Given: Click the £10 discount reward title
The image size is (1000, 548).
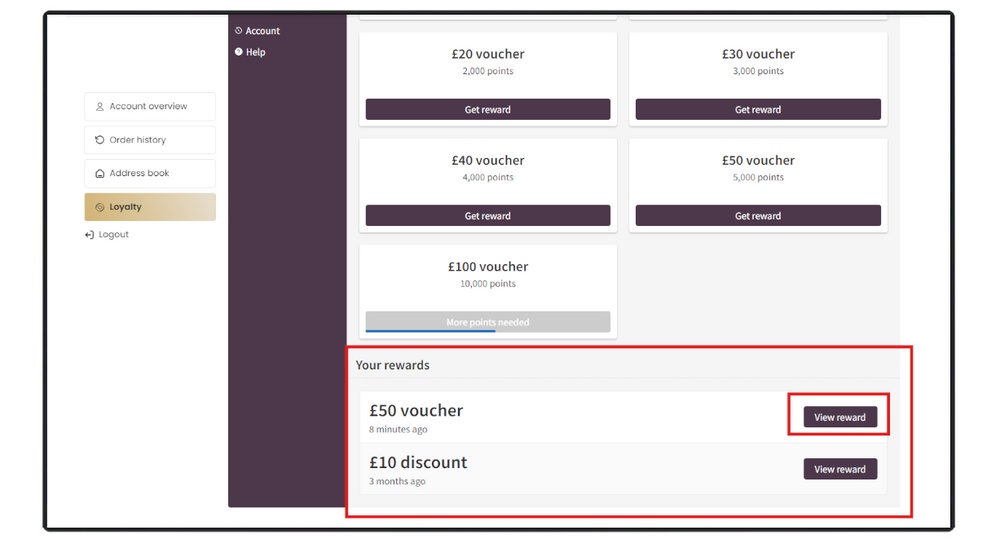Looking at the screenshot, I should (418, 463).
